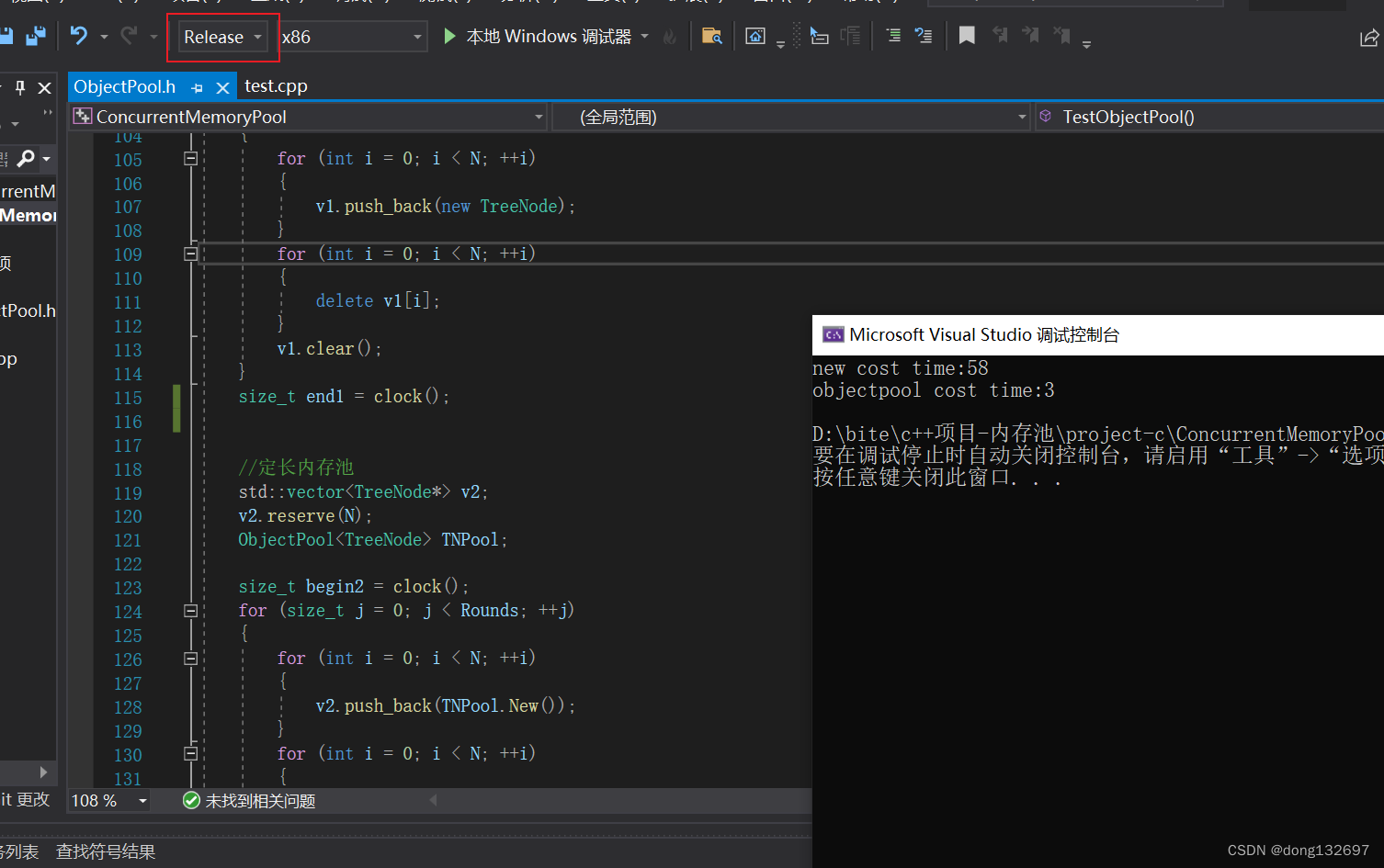The width and height of the screenshot is (1384, 868).
Task: Select the bold Memor item in left panel
Action: tap(28, 215)
